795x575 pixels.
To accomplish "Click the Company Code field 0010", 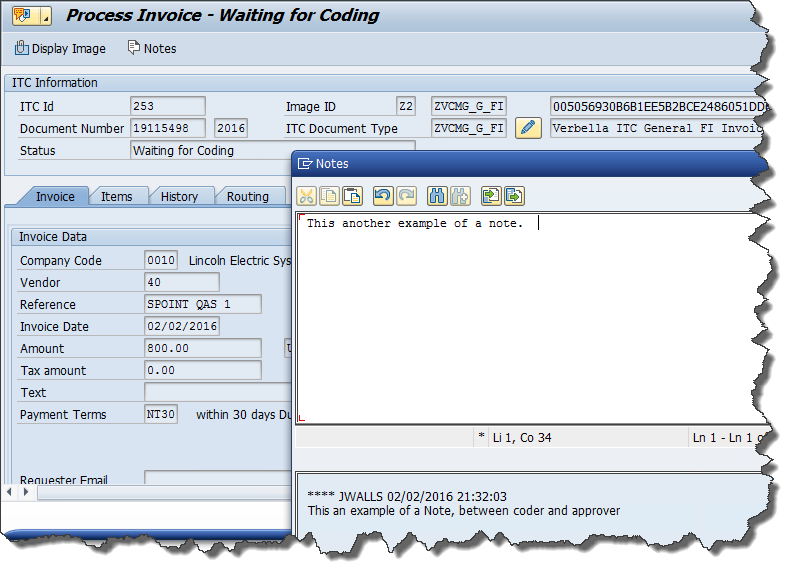I will point(161,260).
